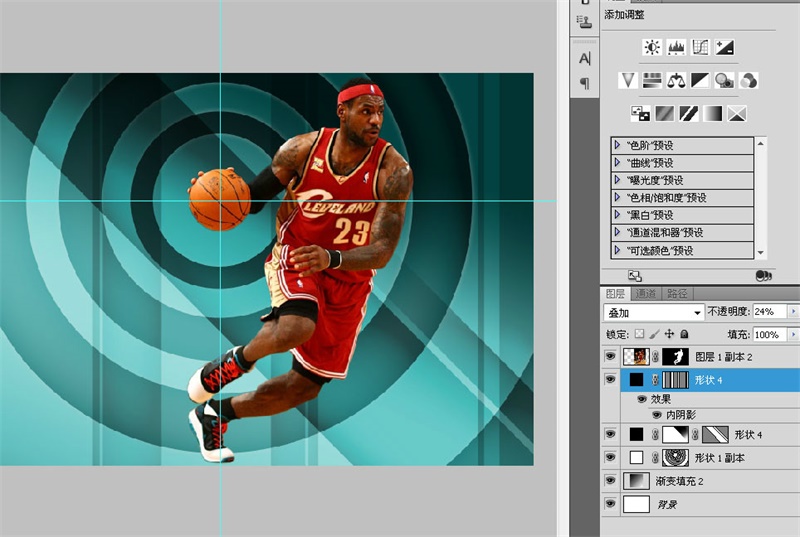Select the 渐变填充 2 layer
This screenshot has height=537, width=800.
point(680,481)
